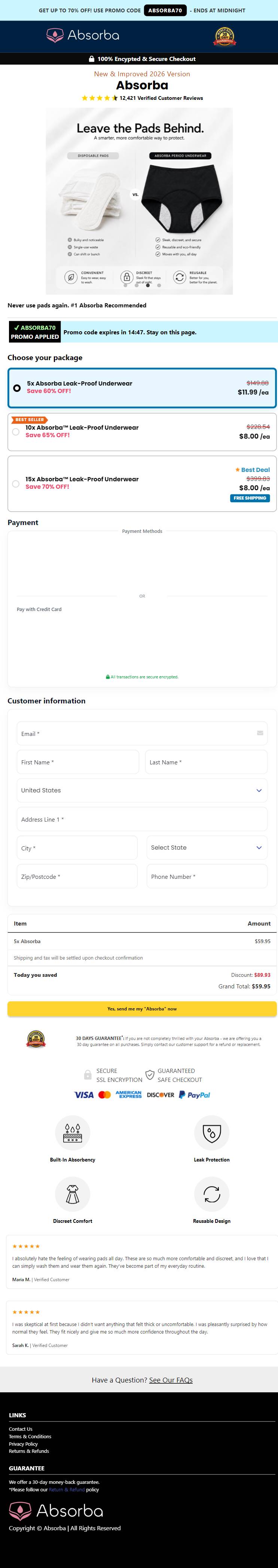Click Yes, send me my Absorba now button
The image size is (278, 1568).
[x=142, y=1009]
